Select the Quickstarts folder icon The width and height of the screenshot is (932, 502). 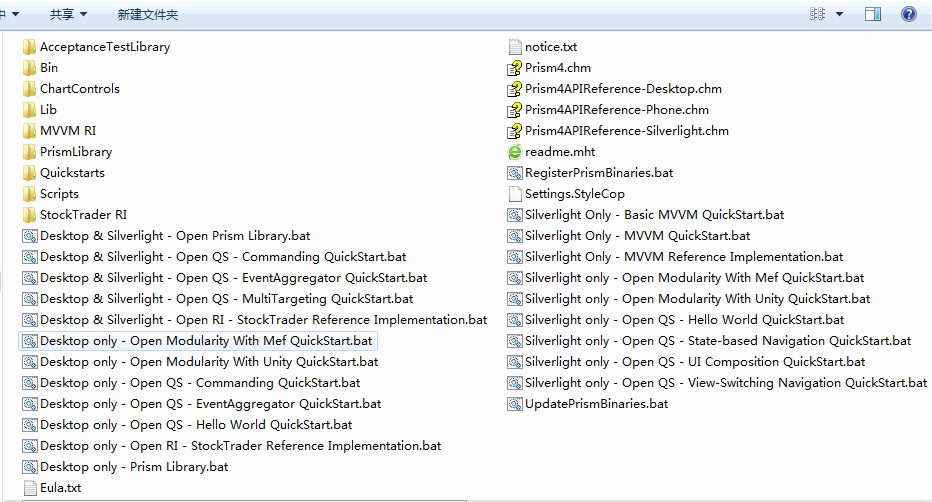coord(29,173)
